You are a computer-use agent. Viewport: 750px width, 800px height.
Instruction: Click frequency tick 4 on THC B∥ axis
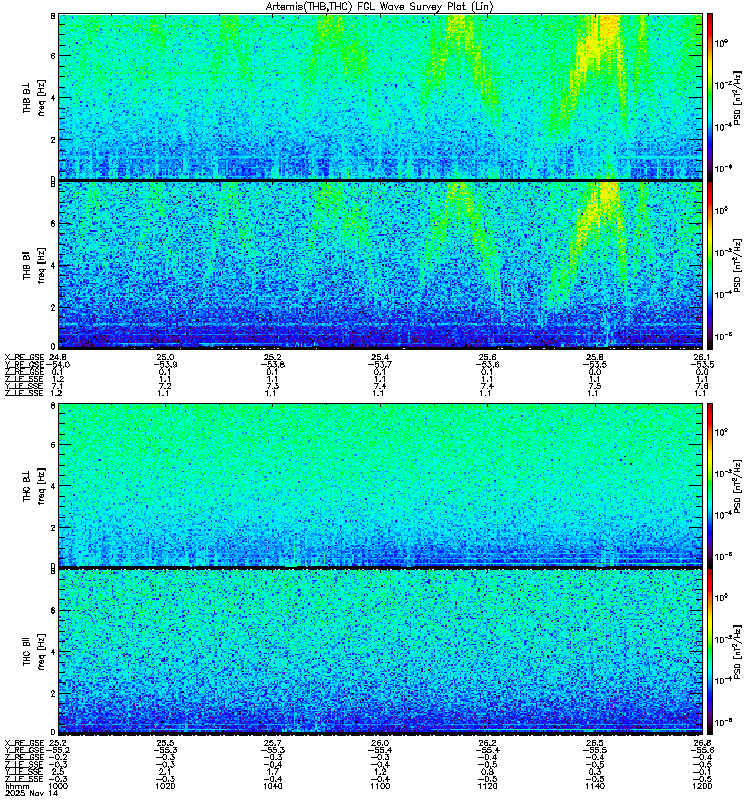pyautogui.click(x=53, y=652)
